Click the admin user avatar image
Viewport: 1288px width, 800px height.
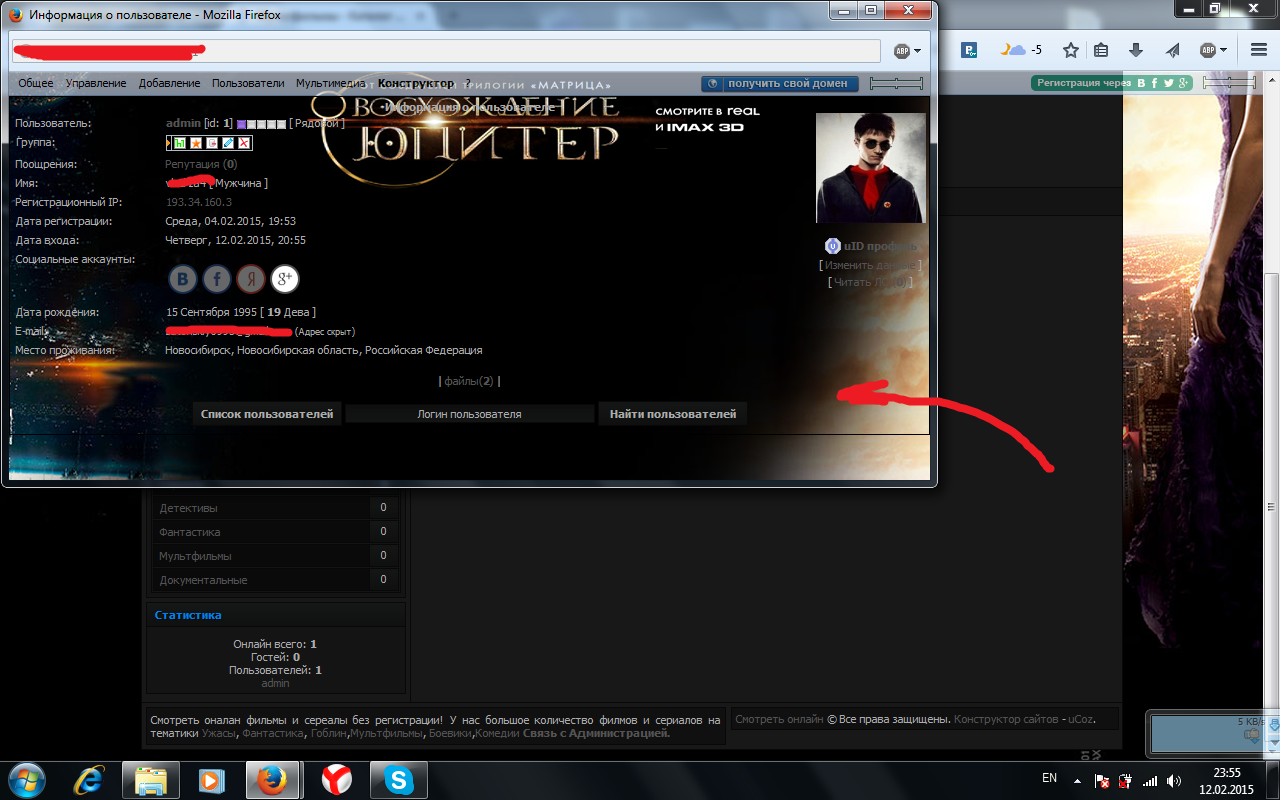click(x=871, y=168)
